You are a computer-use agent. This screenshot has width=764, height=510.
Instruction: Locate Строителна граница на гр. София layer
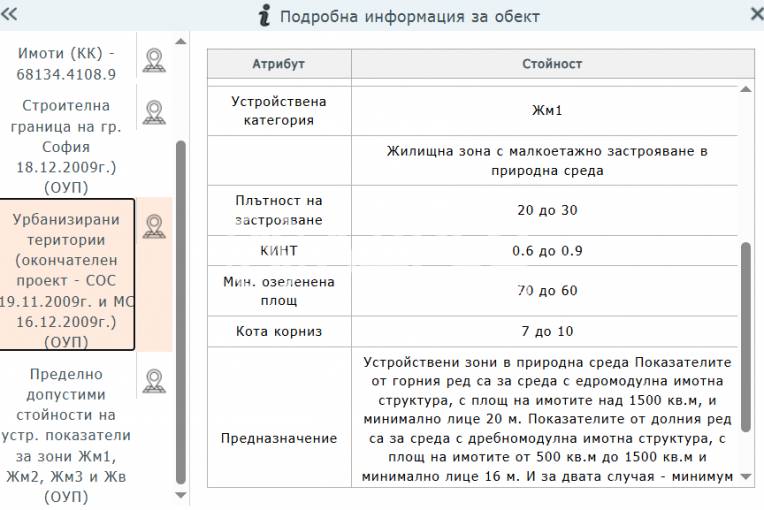(x=154, y=113)
